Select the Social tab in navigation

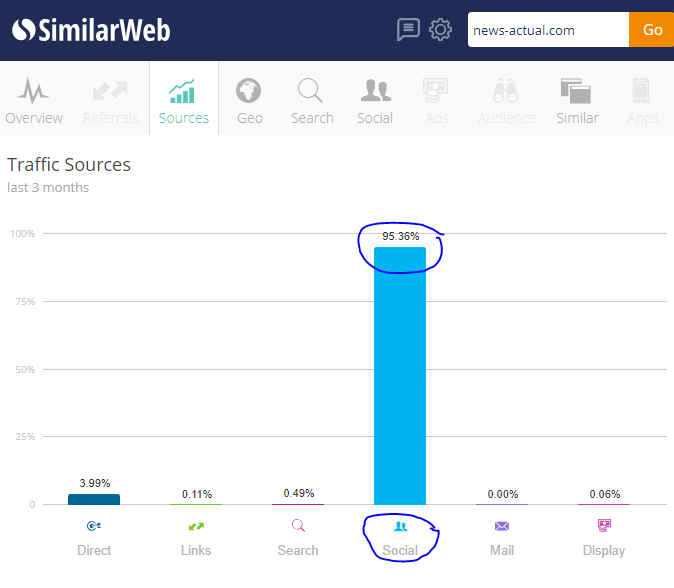coord(375,101)
